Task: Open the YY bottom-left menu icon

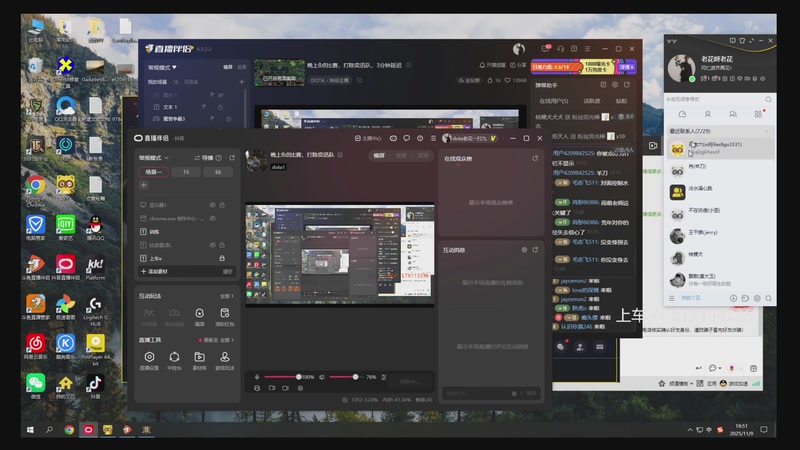Action: pos(671,298)
